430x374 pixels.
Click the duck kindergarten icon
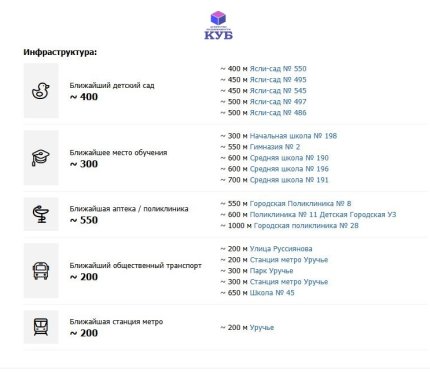point(41,91)
